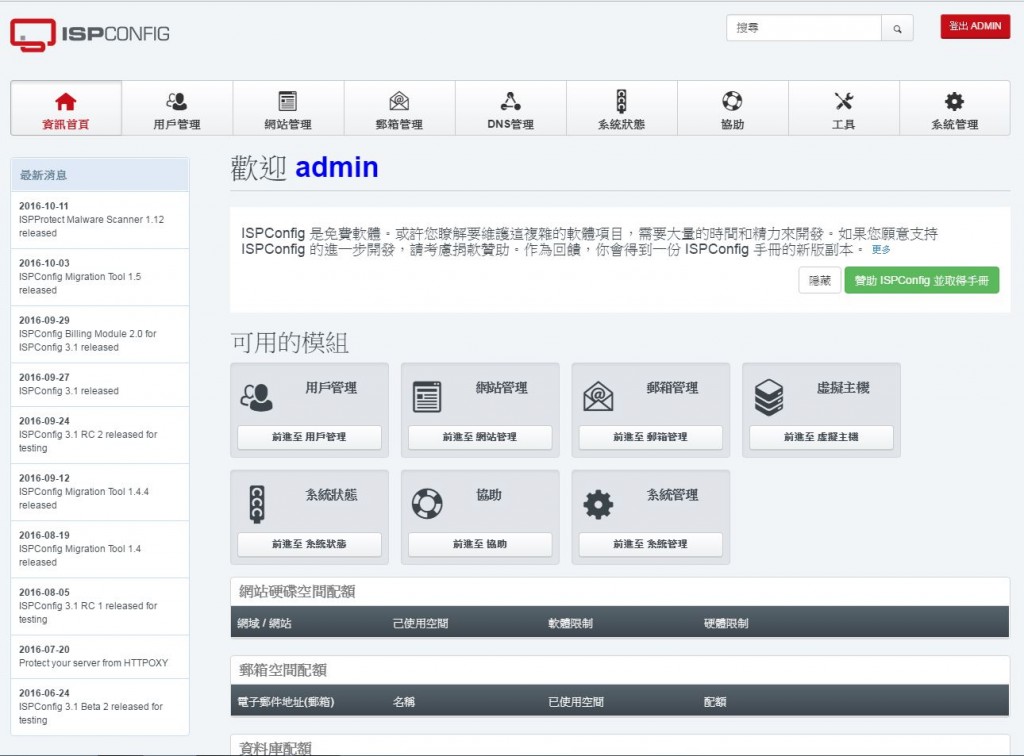Viewport: 1024px width, 756px height.
Task: Open the 資訊首頁 home tab
Action: 66,108
